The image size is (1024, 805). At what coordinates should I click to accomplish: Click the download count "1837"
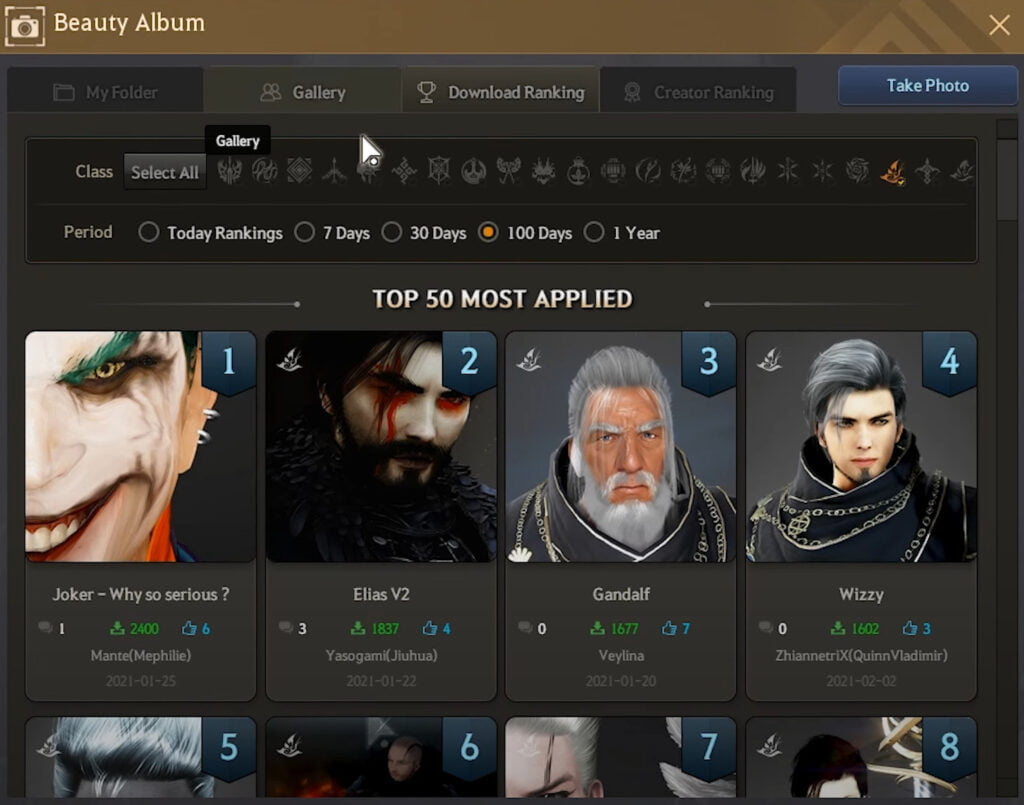(x=385, y=628)
